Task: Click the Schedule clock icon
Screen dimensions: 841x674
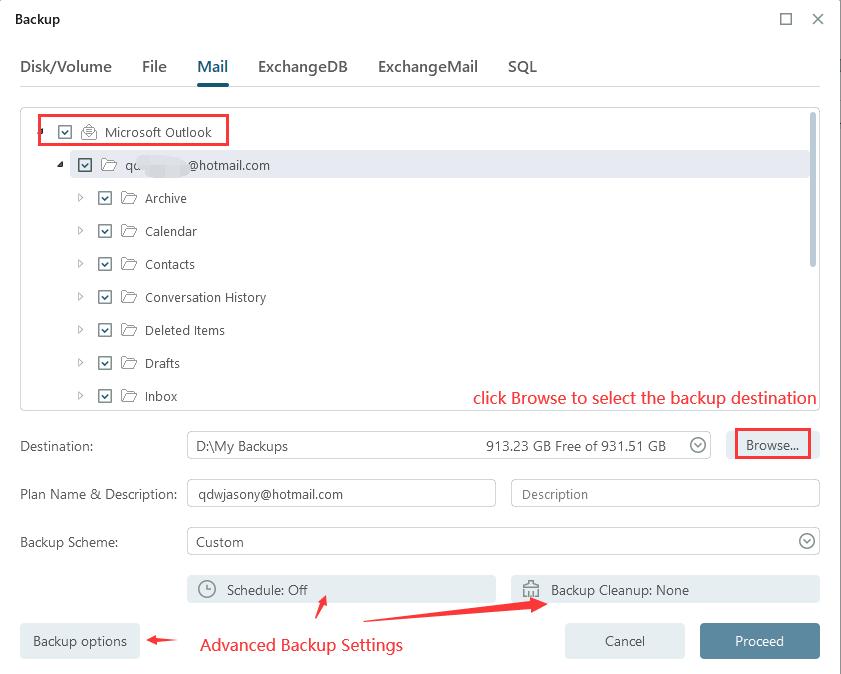Action: pos(207,590)
